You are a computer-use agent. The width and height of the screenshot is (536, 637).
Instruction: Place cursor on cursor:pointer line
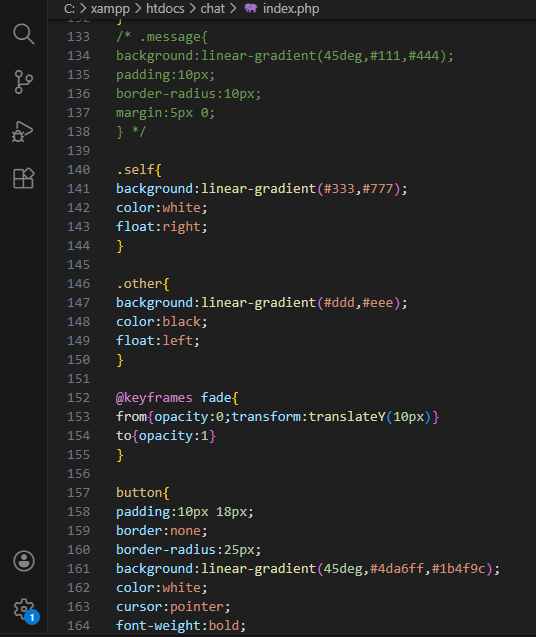click(x=173, y=607)
